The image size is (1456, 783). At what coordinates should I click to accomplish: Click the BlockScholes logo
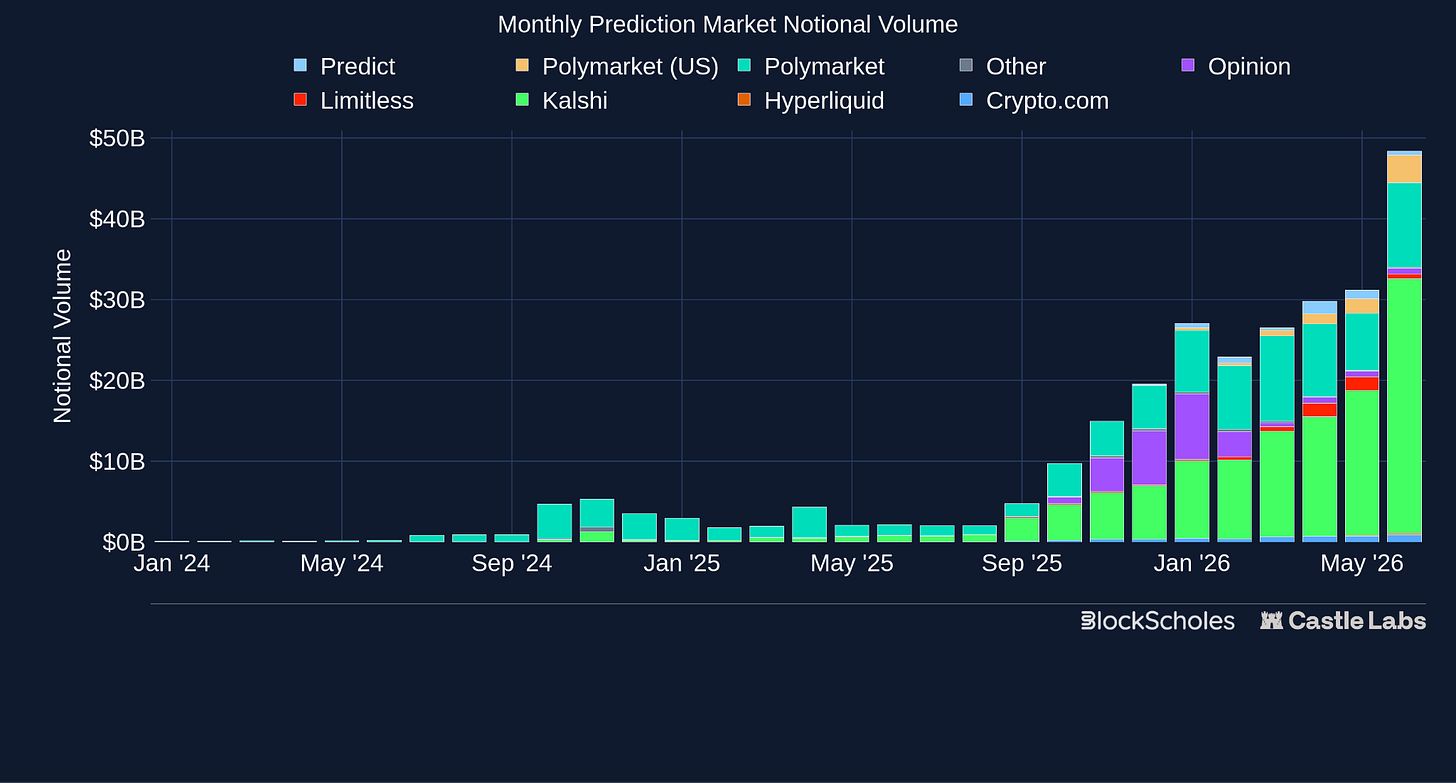click(x=1158, y=621)
